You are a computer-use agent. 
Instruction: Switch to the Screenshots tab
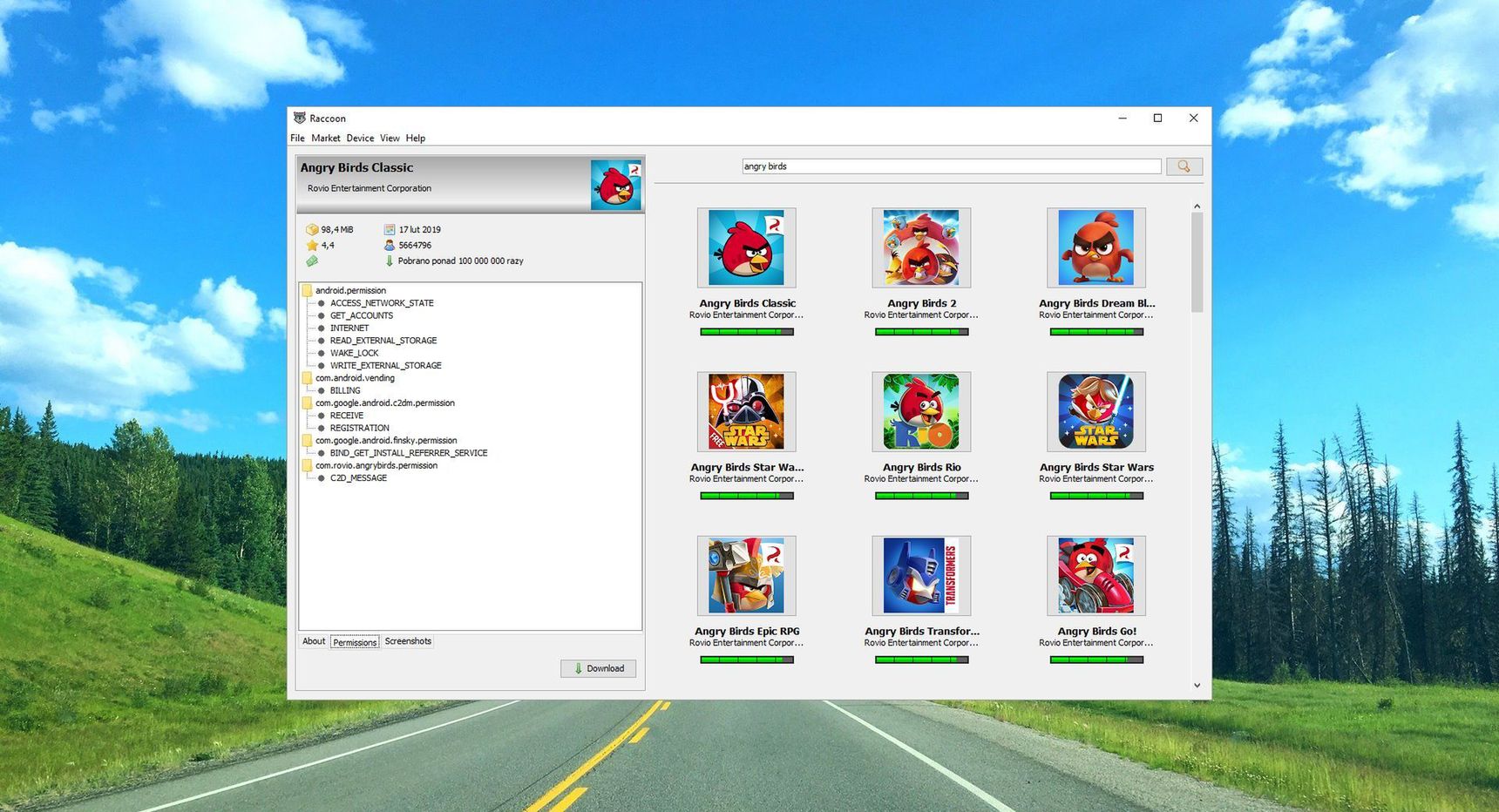[408, 641]
